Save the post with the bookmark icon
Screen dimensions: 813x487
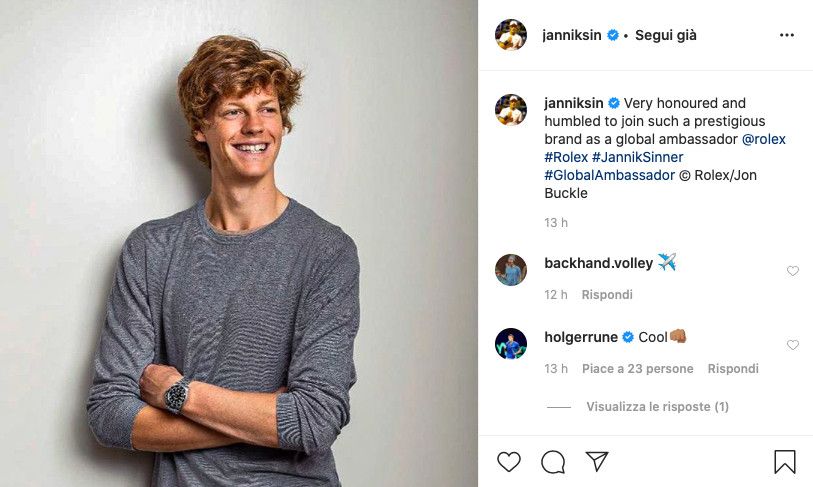pyautogui.click(x=785, y=461)
